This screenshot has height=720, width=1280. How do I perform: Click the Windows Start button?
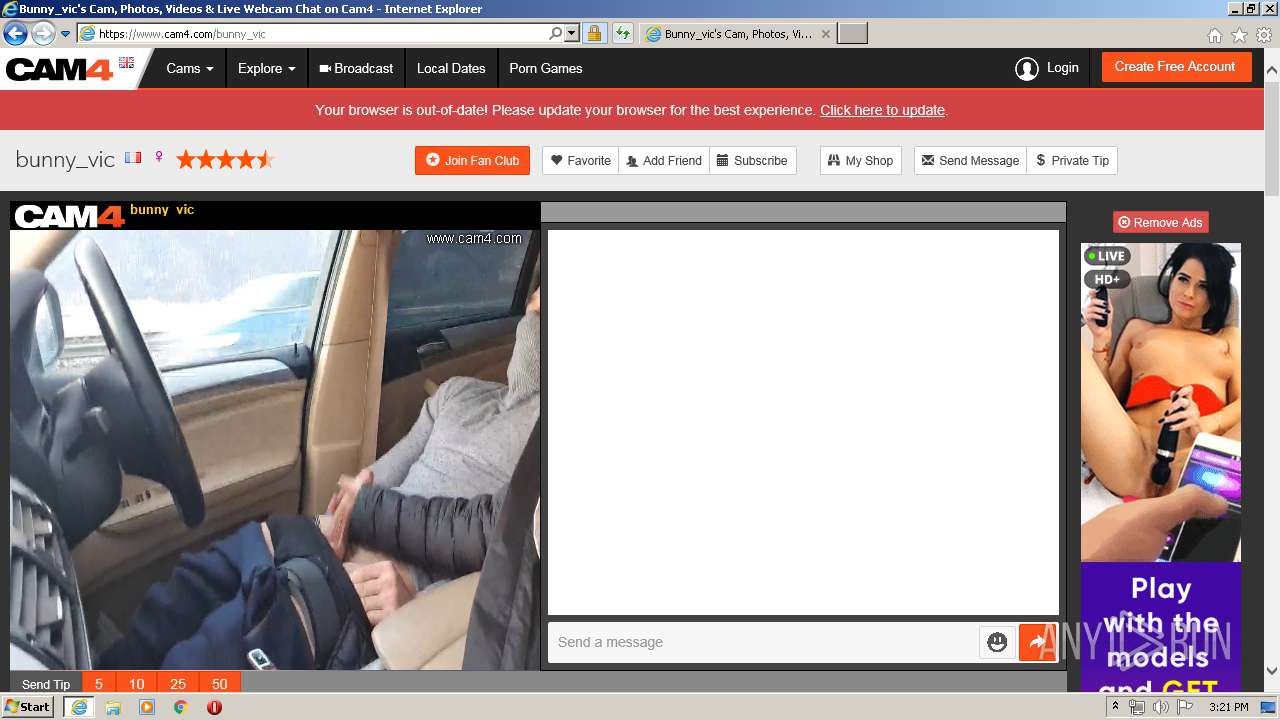[x=27, y=706]
